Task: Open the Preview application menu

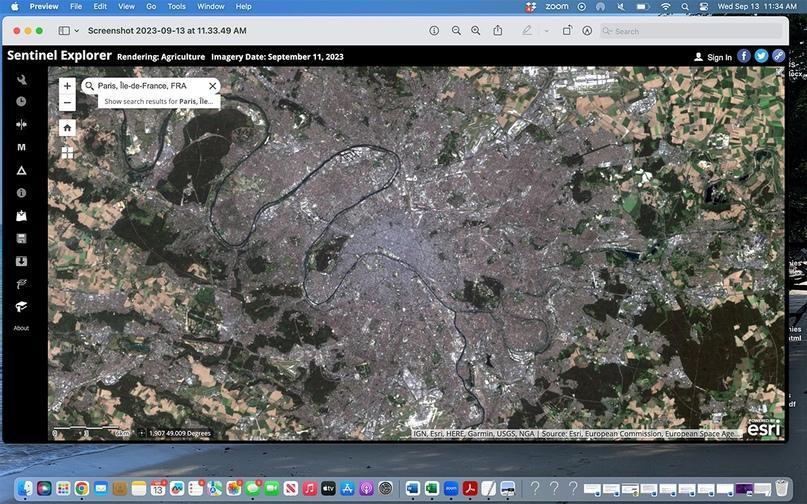Action: tap(44, 7)
